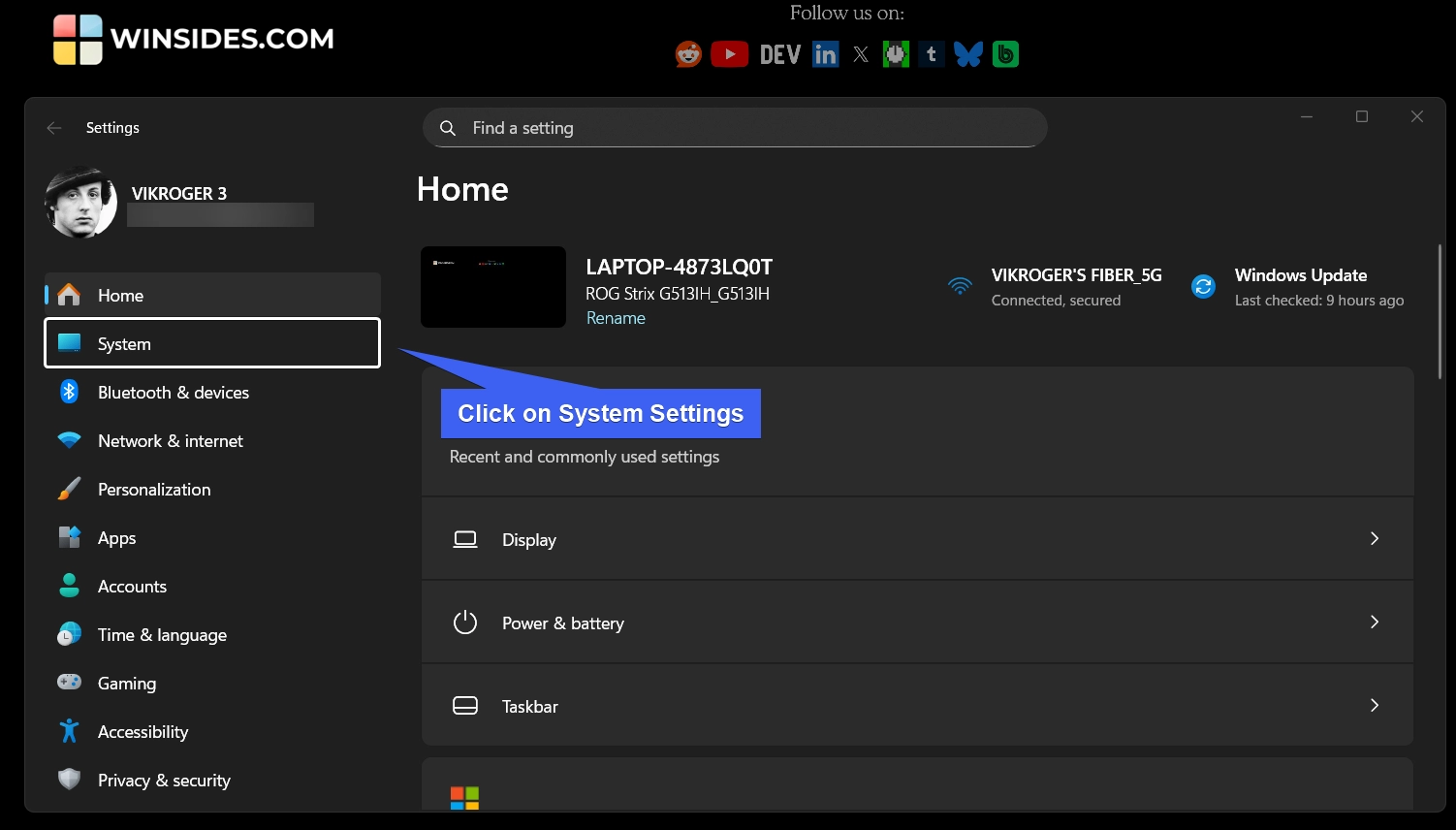The image size is (1456, 830).
Task: Open Privacy & security settings
Action: [x=212, y=781]
